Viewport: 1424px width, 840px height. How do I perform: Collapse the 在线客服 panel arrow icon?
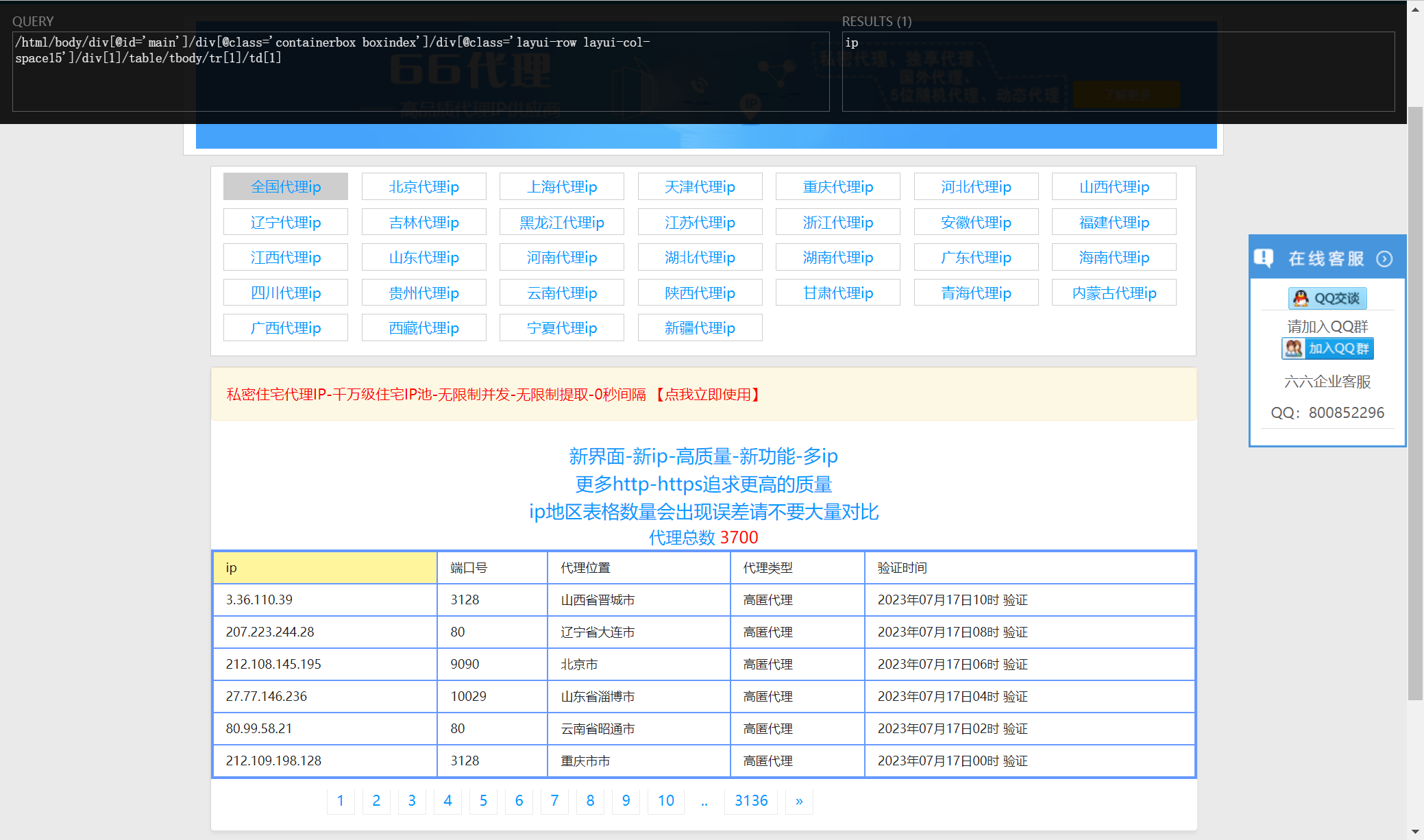[1384, 259]
